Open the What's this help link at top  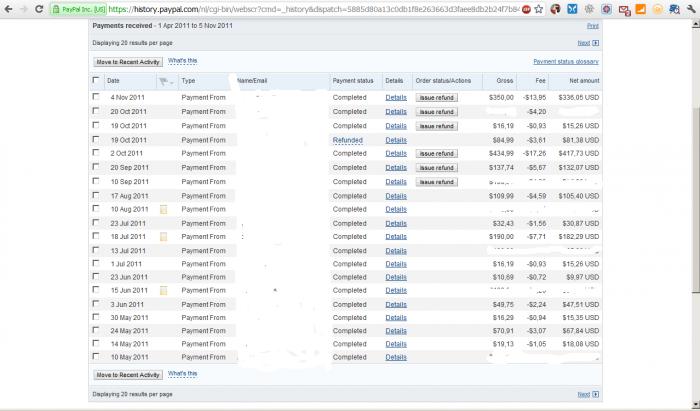(182, 61)
